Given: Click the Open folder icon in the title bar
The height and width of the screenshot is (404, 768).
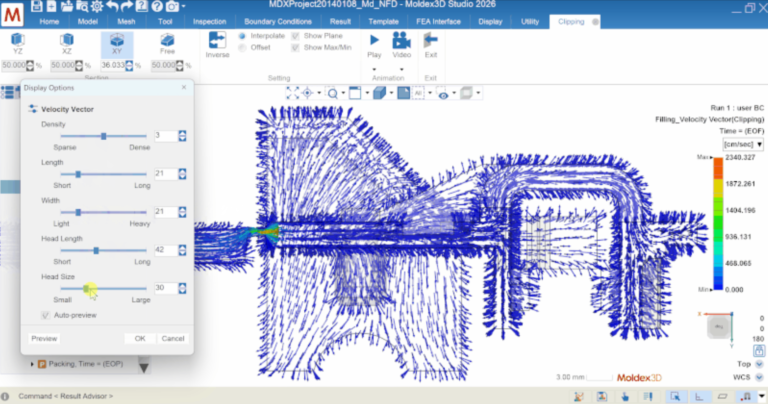Looking at the screenshot, I should tap(67, 6).
